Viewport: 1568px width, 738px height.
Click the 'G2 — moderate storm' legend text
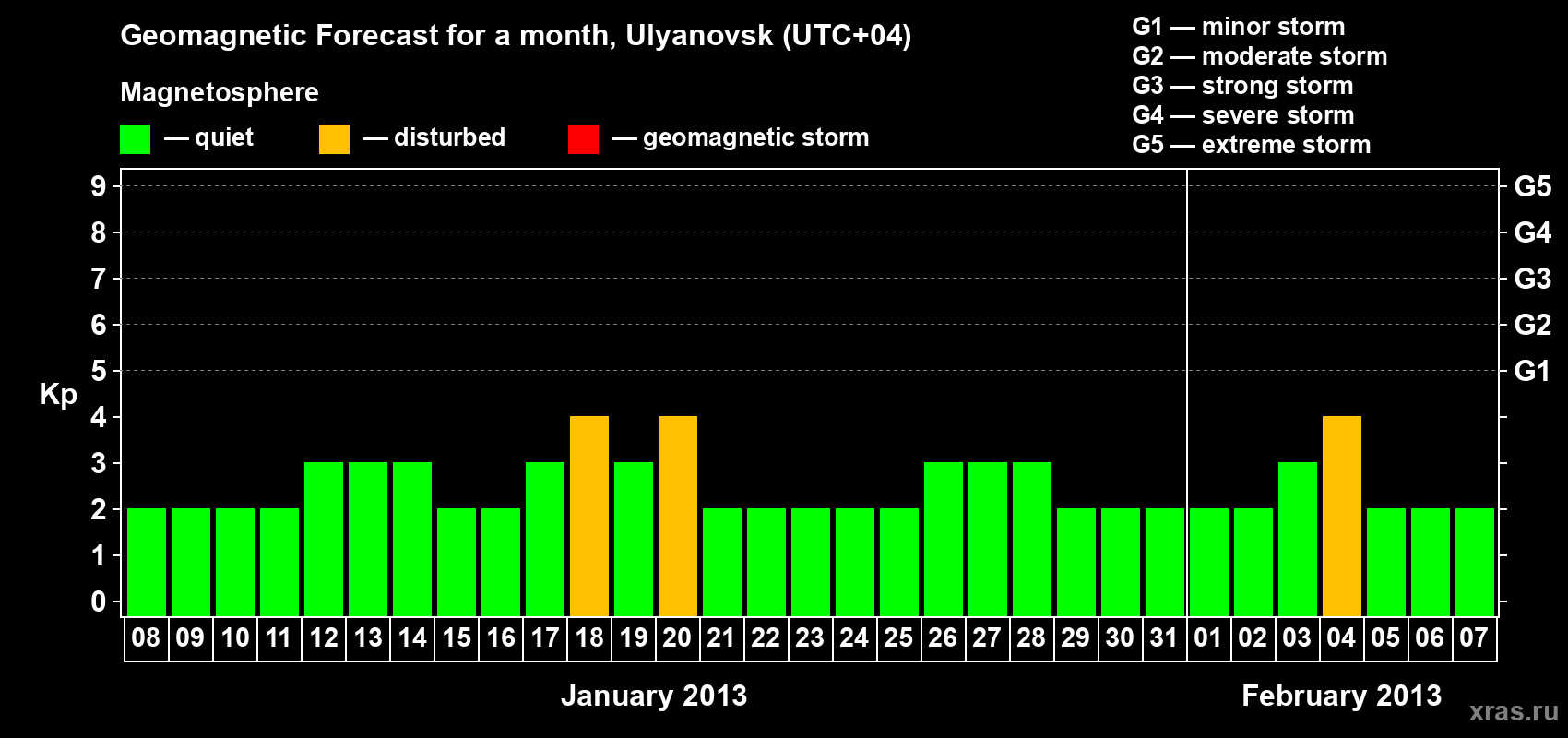point(1260,56)
